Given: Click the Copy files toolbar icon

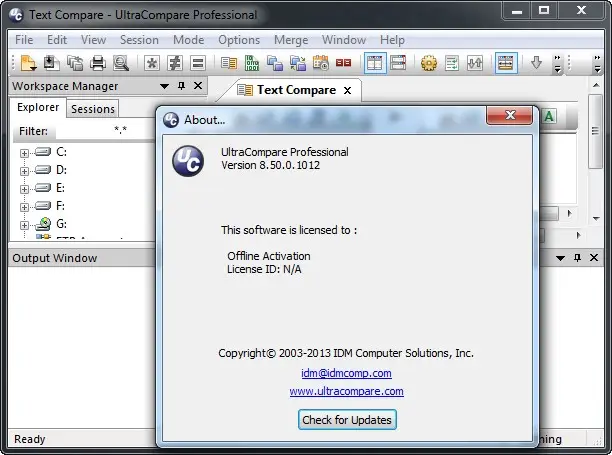Looking at the screenshot, I should [75, 63].
